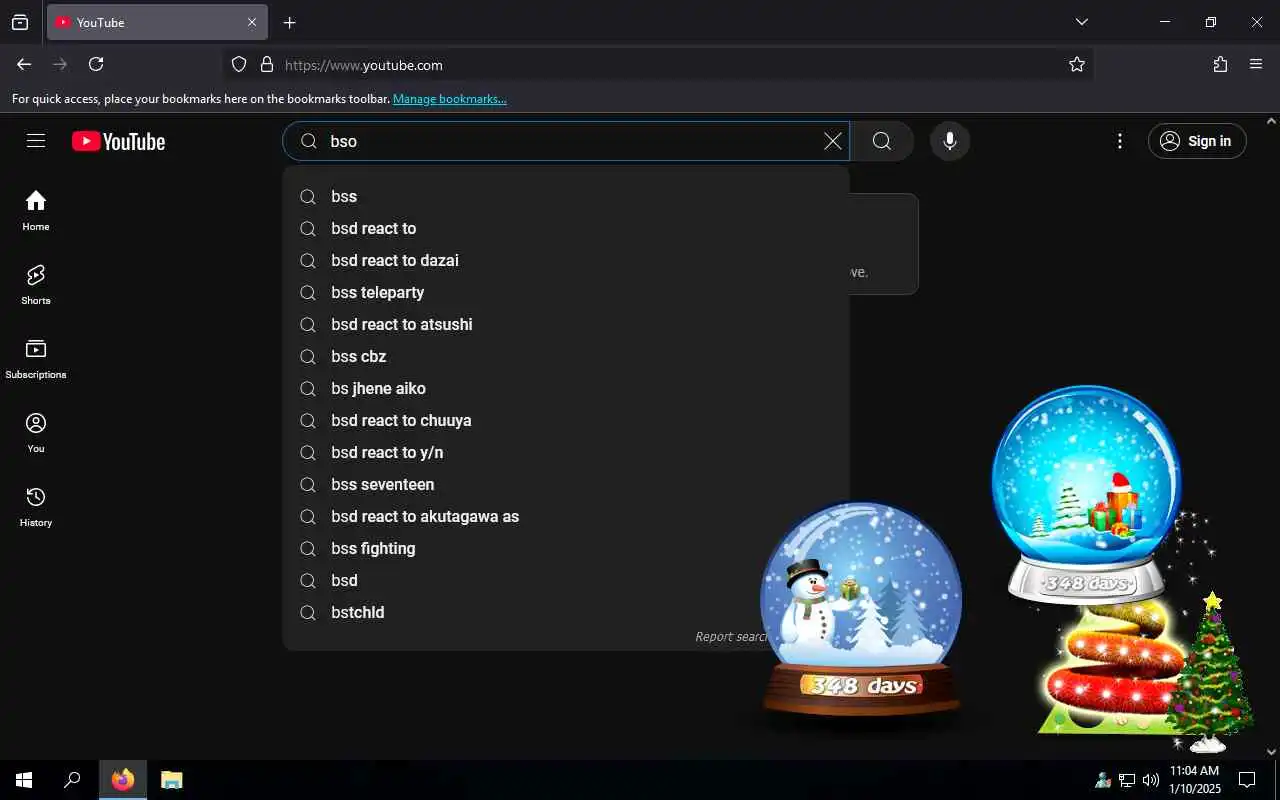The width and height of the screenshot is (1280, 800).
Task: Open the list all tabs dropdown
Action: pyautogui.click(x=1081, y=22)
